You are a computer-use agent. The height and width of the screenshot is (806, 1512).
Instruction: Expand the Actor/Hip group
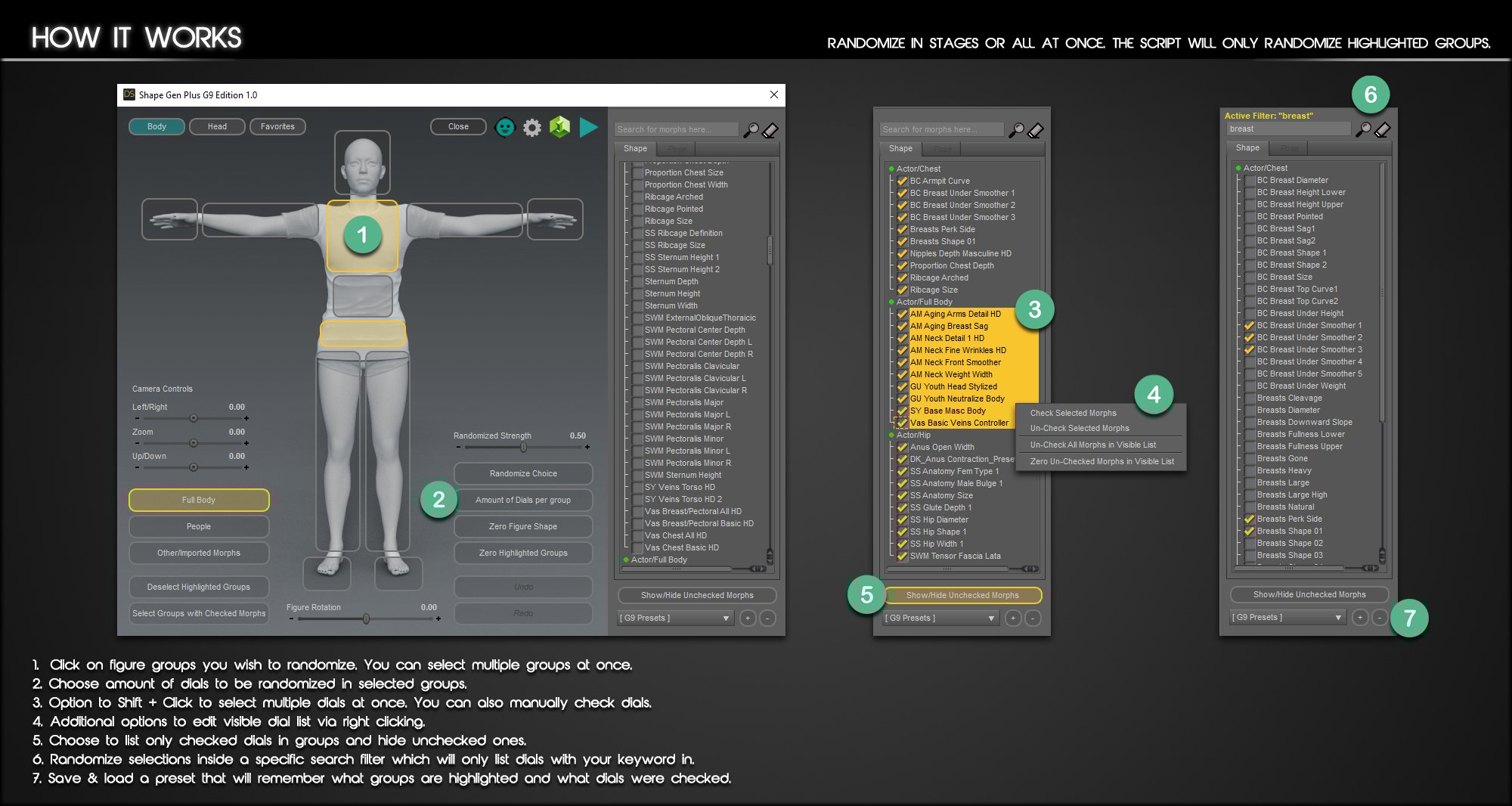click(x=891, y=435)
